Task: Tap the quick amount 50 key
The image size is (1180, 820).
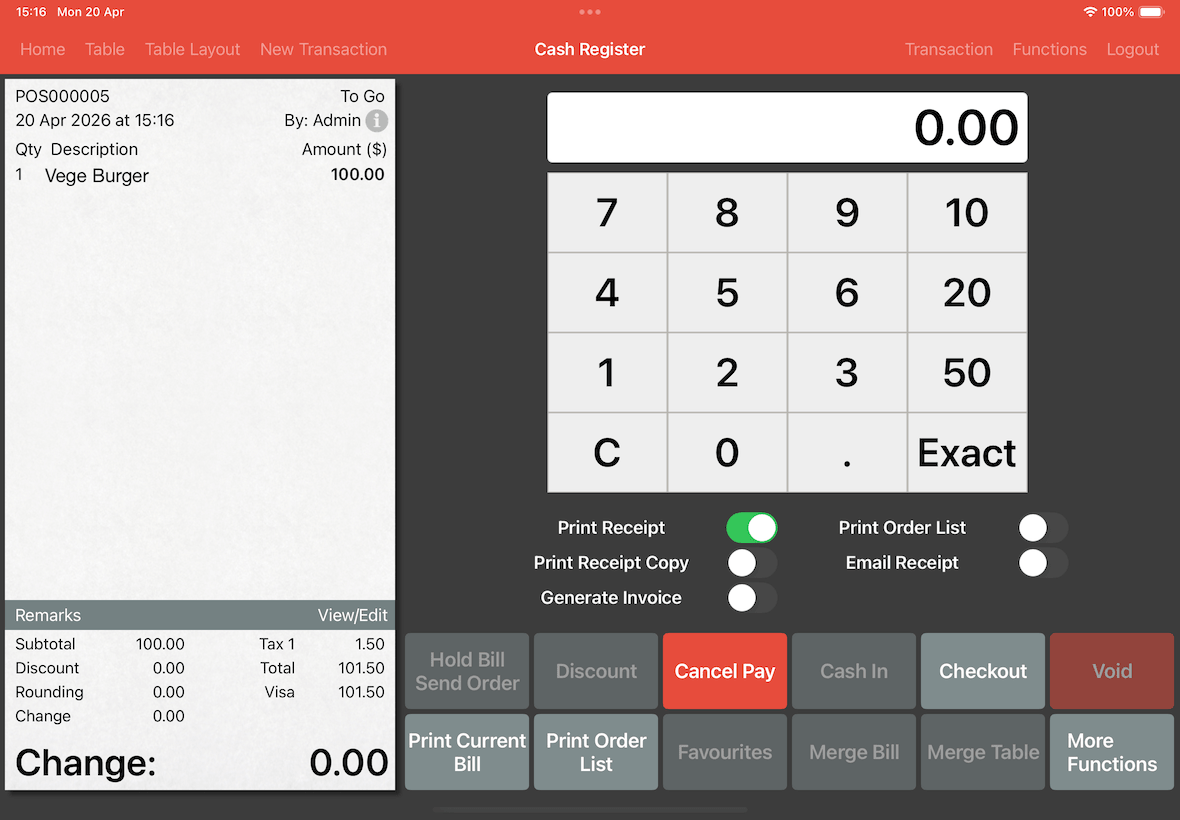Action: point(967,372)
